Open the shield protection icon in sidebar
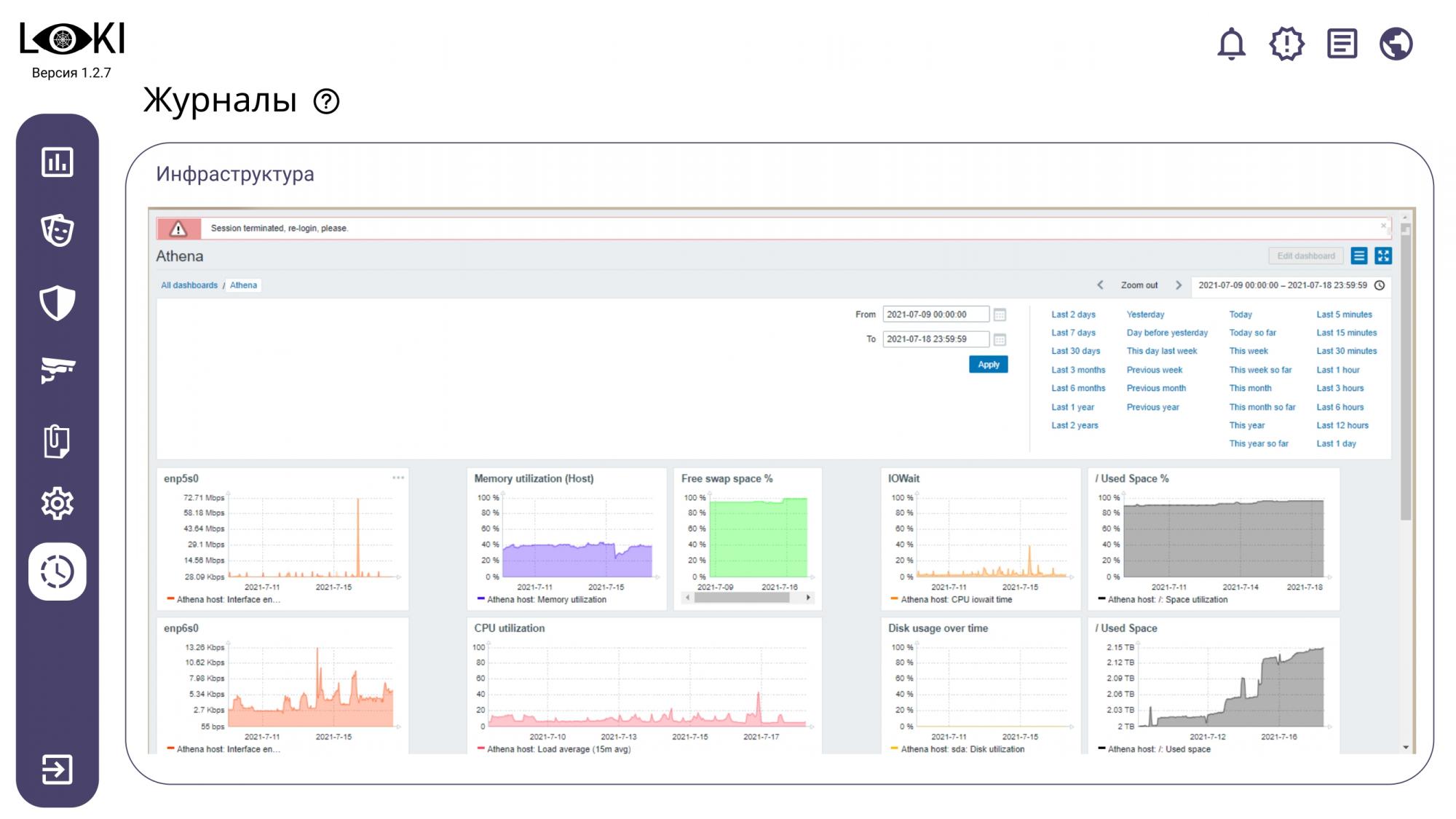The height and width of the screenshot is (819, 1456). coord(58,302)
